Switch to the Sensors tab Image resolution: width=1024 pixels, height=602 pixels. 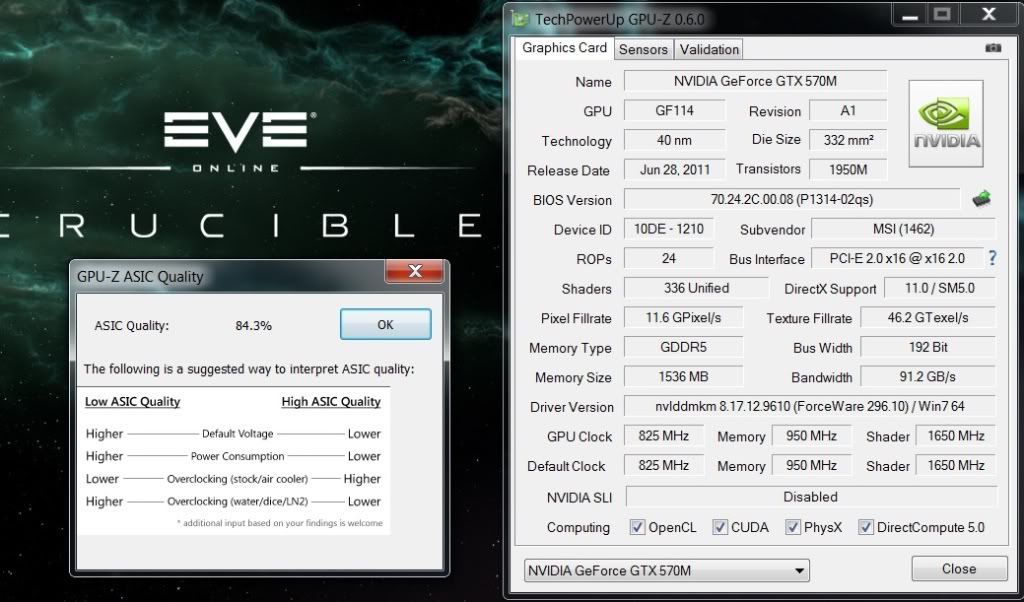tap(643, 49)
